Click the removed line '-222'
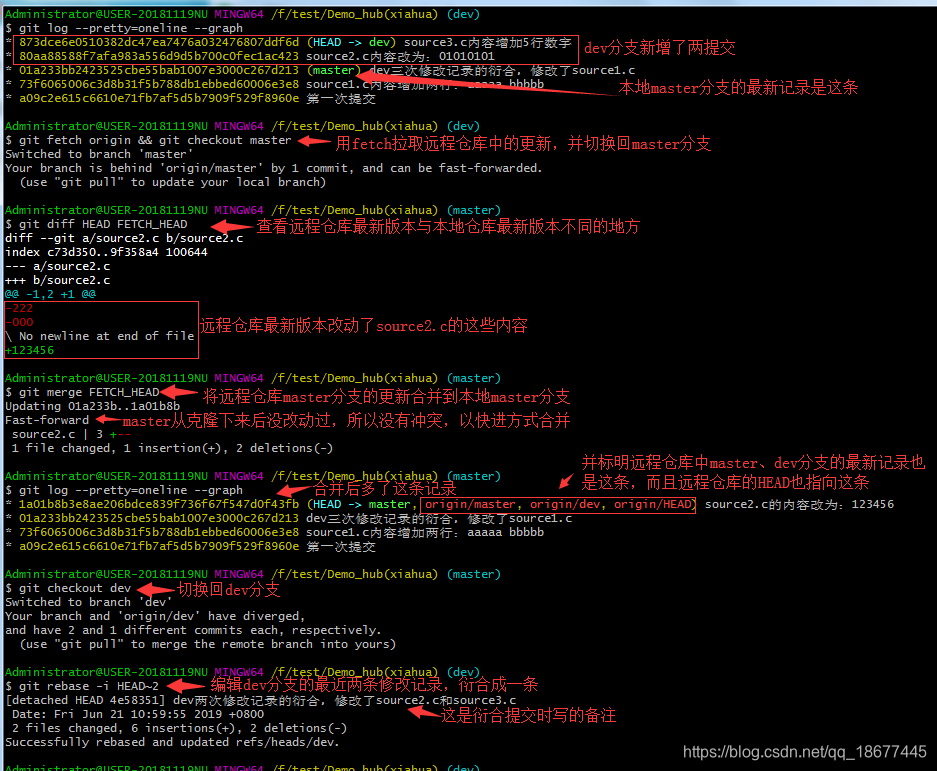This screenshot has height=771, width=937. point(19,308)
